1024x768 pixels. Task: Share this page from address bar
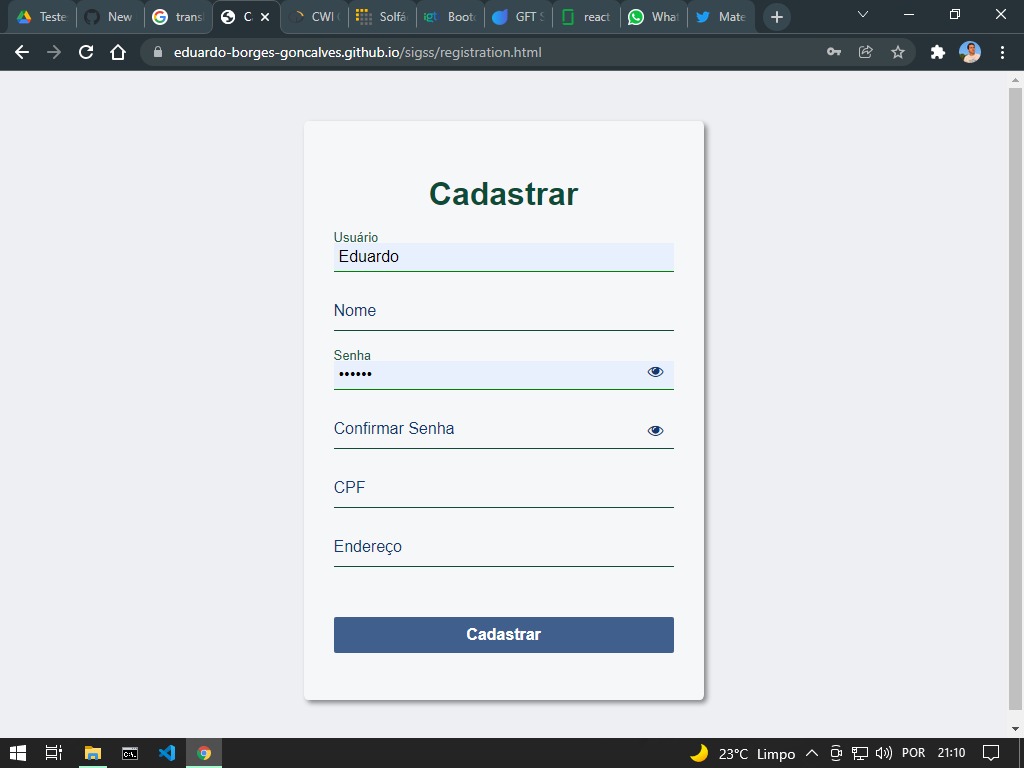[865, 52]
